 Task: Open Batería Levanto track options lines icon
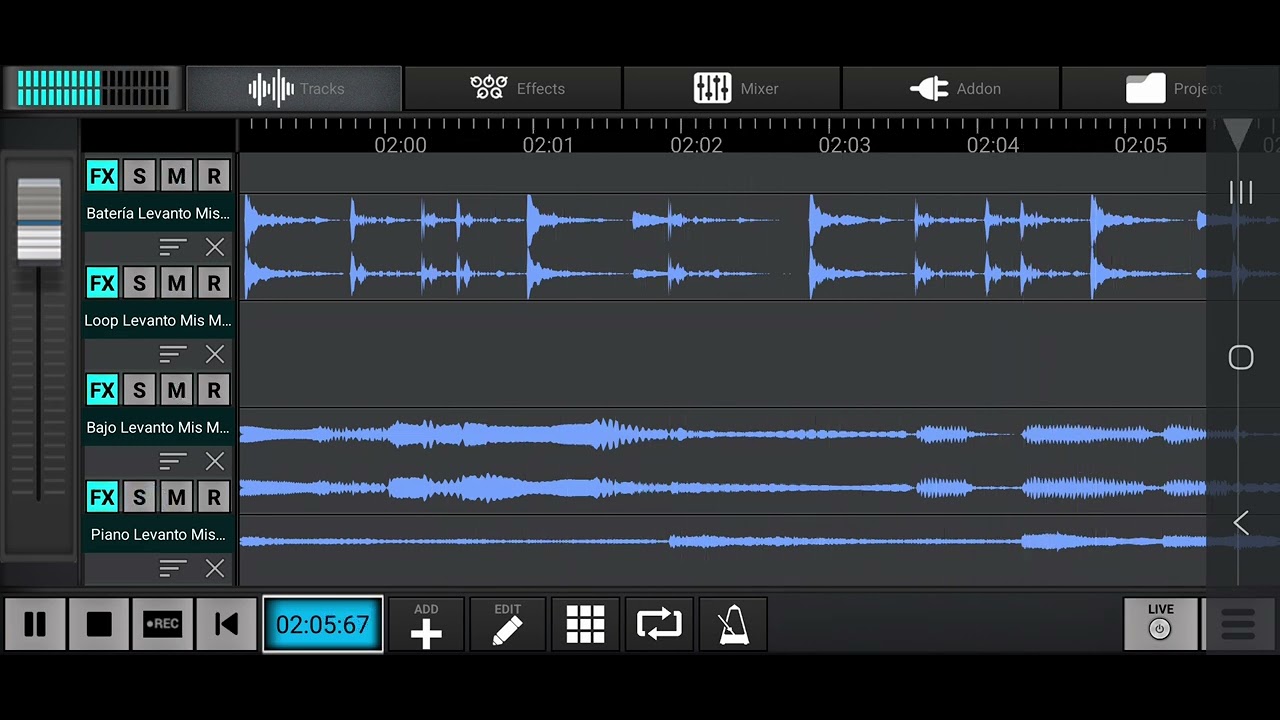173,247
